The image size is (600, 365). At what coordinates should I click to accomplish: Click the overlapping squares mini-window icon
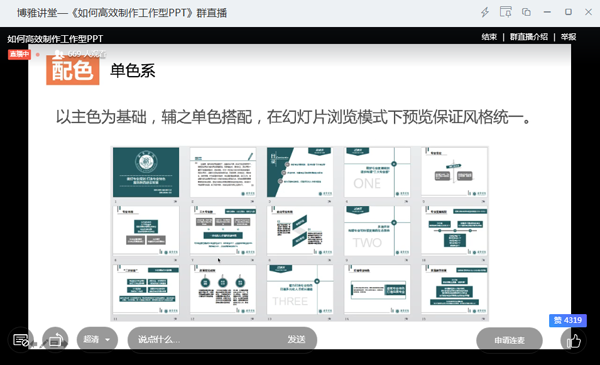pos(526,12)
